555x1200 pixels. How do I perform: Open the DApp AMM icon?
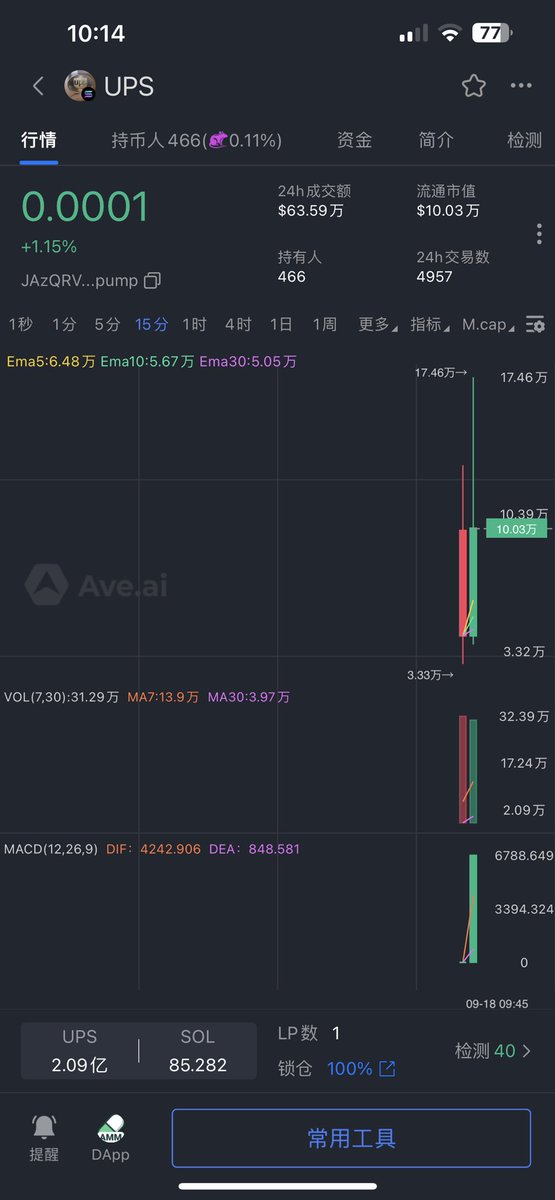pyautogui.click(x=111, y=1128)
